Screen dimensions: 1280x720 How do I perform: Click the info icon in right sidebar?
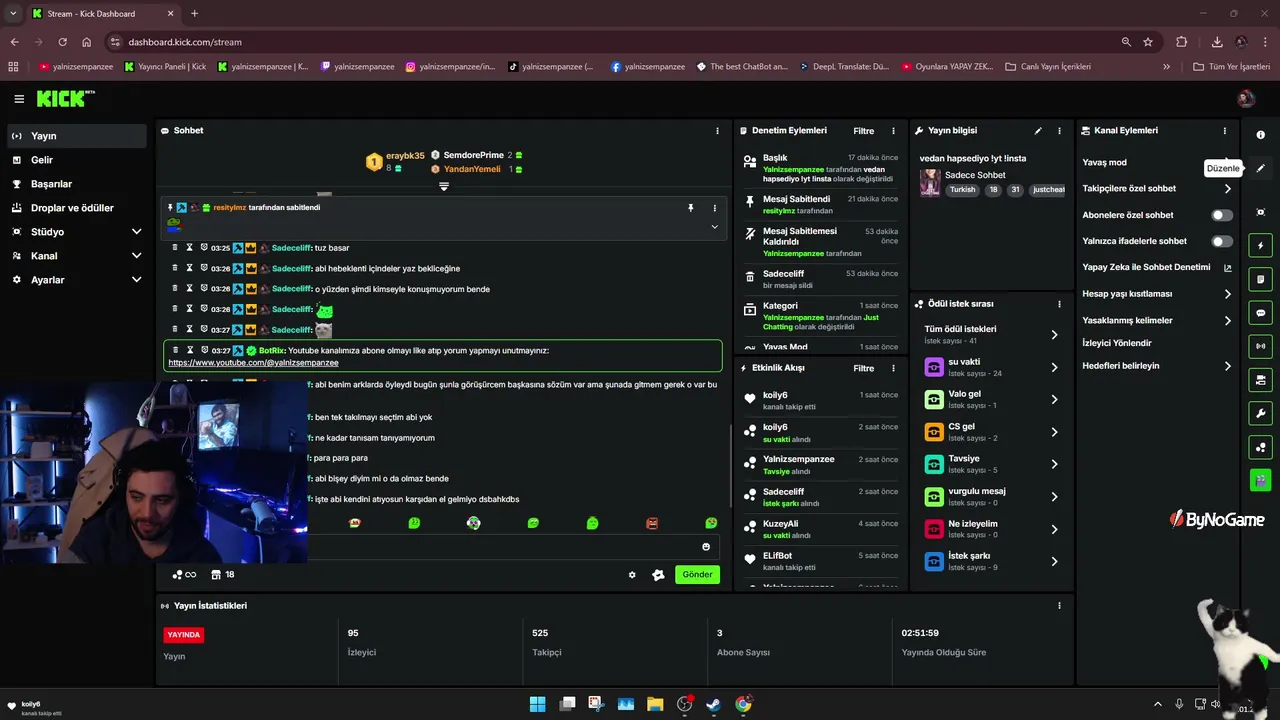click(1260, 134)
